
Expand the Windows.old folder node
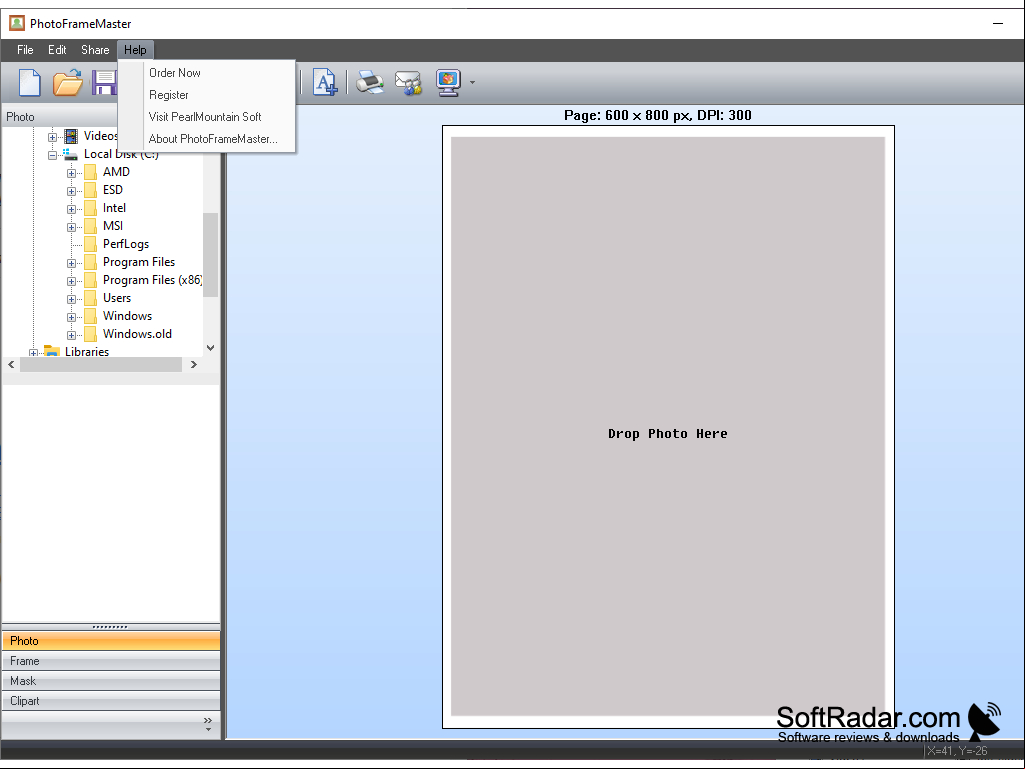pyautogui.click(x=71, y=335)
